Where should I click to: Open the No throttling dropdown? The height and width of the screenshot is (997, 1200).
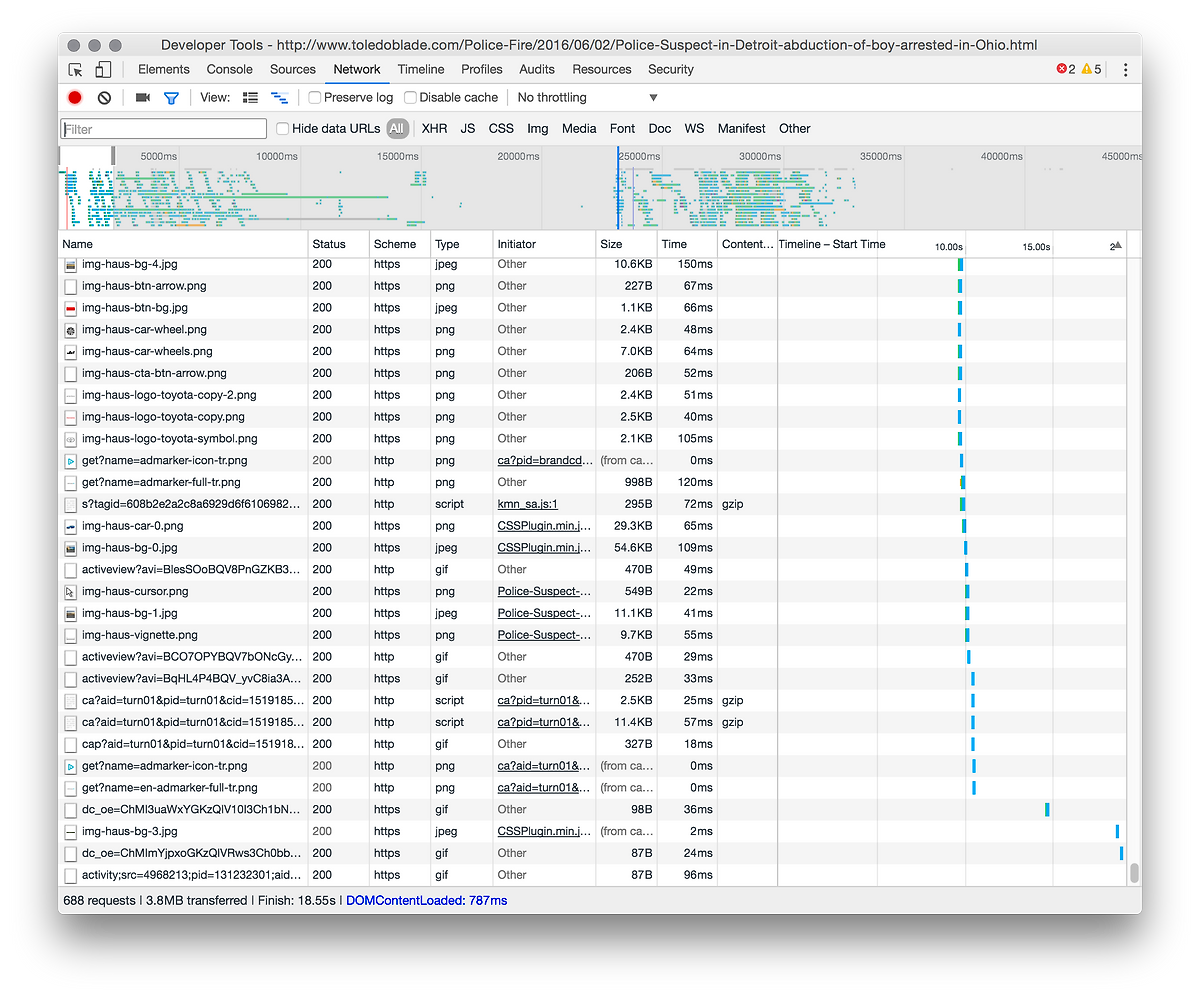coord(587,98)
